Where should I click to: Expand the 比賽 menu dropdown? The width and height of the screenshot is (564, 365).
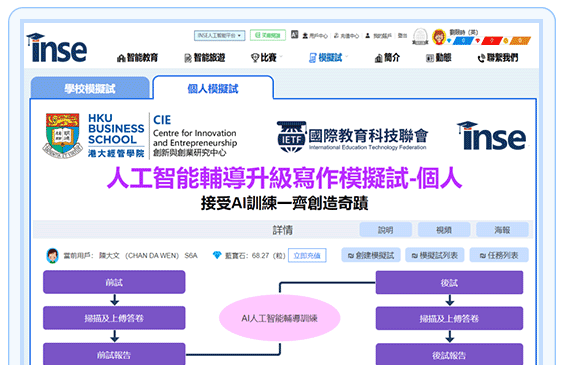(267, 58)
